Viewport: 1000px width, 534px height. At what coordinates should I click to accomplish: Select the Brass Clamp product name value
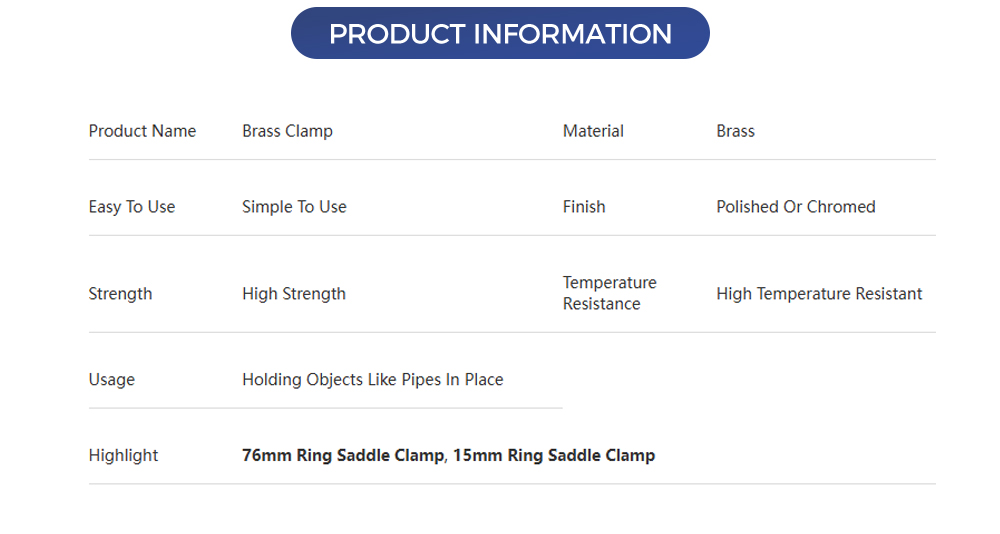tap(287, 131)
